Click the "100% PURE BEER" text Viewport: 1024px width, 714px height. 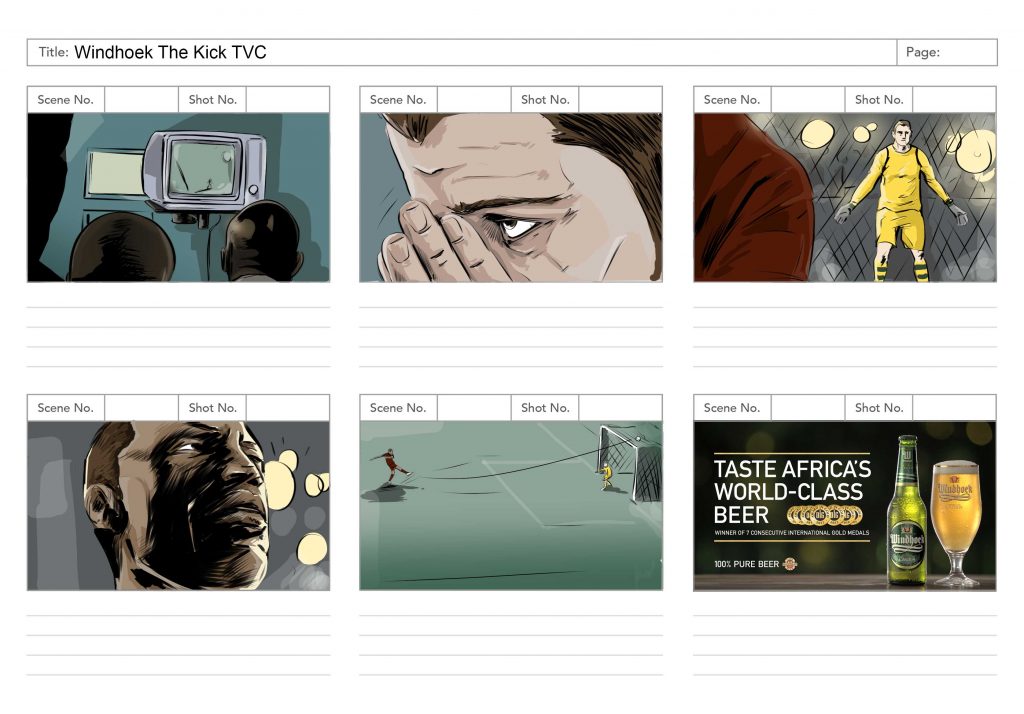[746, 564]
